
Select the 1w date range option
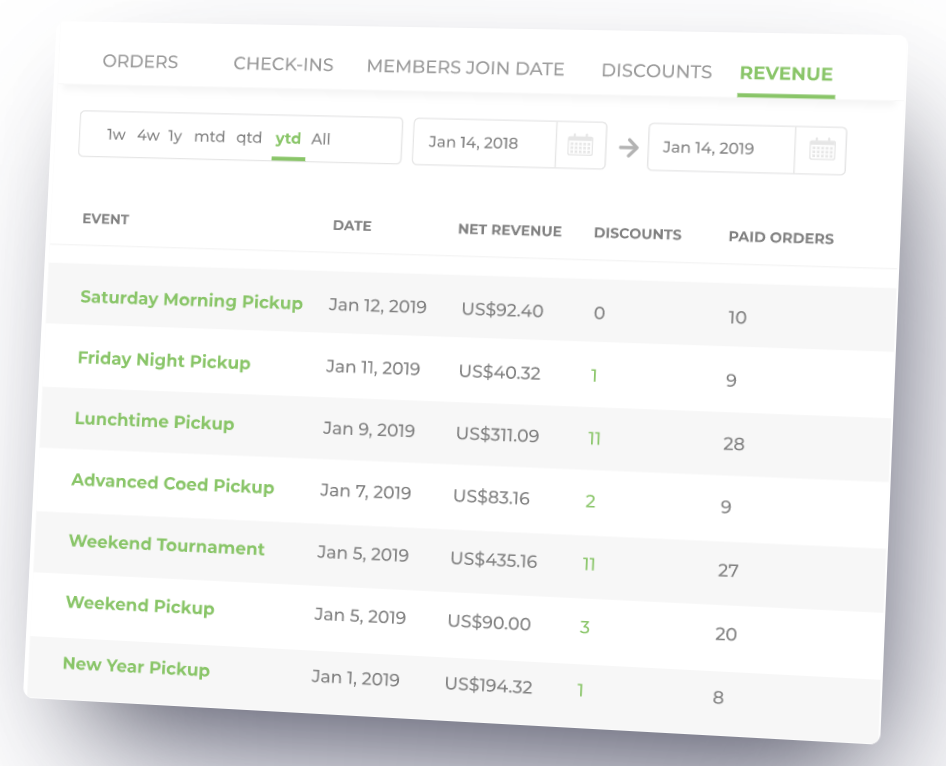point(116,135)
